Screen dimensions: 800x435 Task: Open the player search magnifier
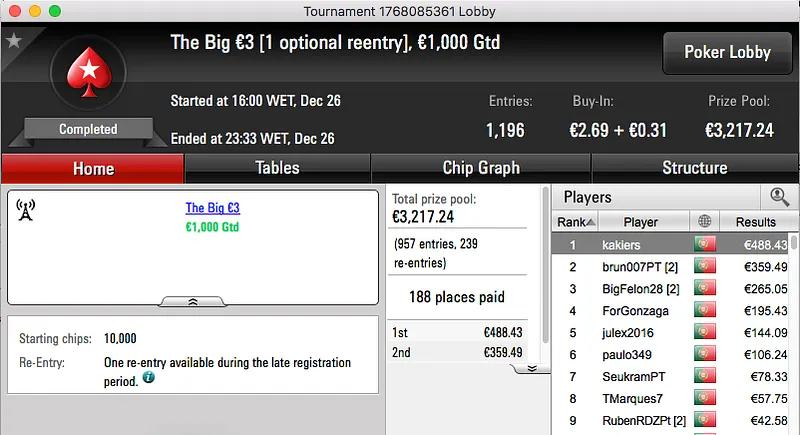point(779,197)
